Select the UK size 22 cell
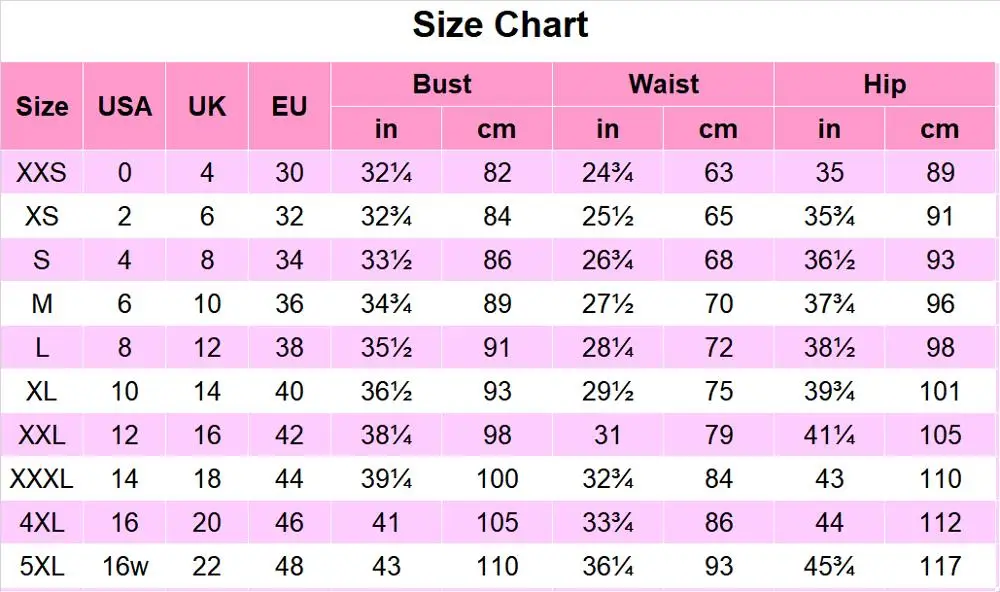Image resolution: width=1000 pixels, height=592 pixels. pyautogui.click(x=207, y=567)
